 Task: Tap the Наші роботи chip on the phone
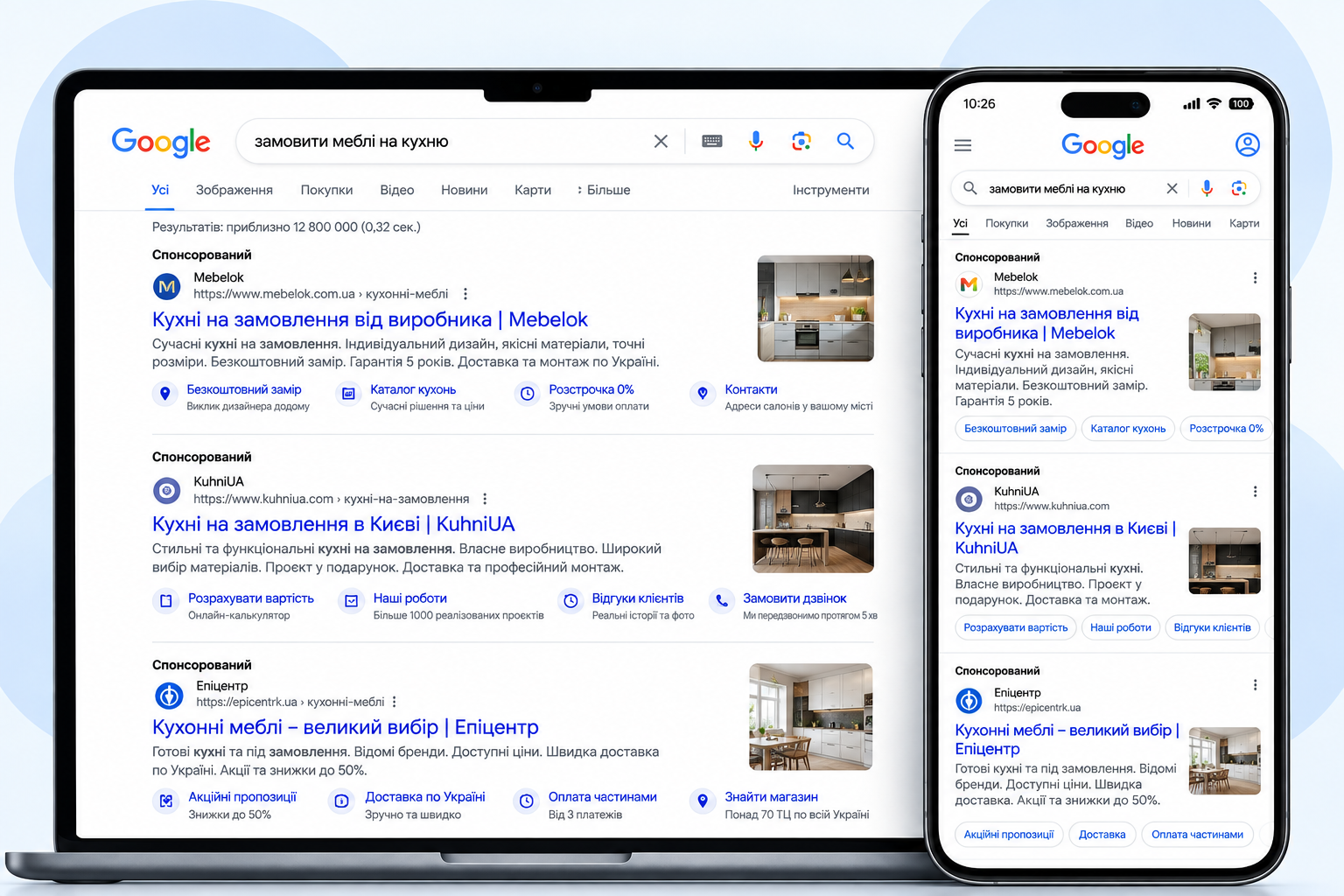point(1121,627)
